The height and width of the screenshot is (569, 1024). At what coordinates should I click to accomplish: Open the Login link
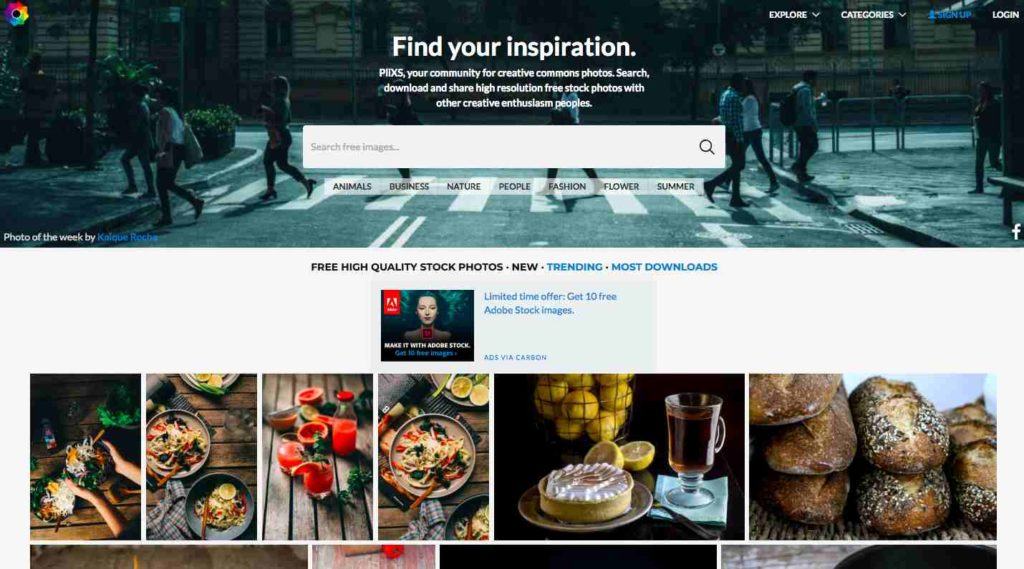point(1005,14)
